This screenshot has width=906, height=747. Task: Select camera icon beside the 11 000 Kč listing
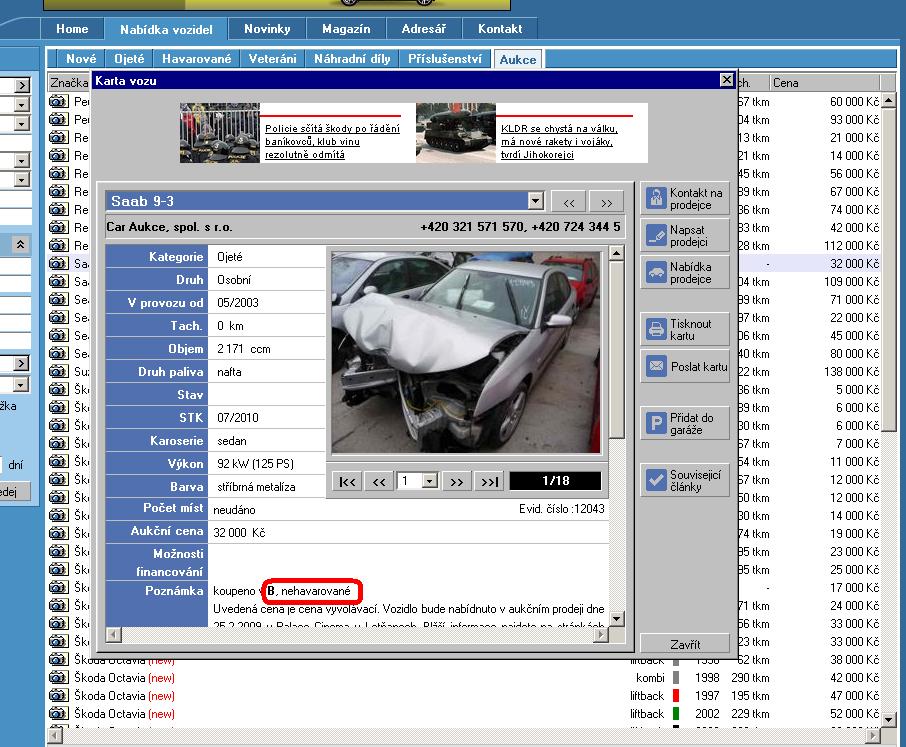tap(58, 462)
